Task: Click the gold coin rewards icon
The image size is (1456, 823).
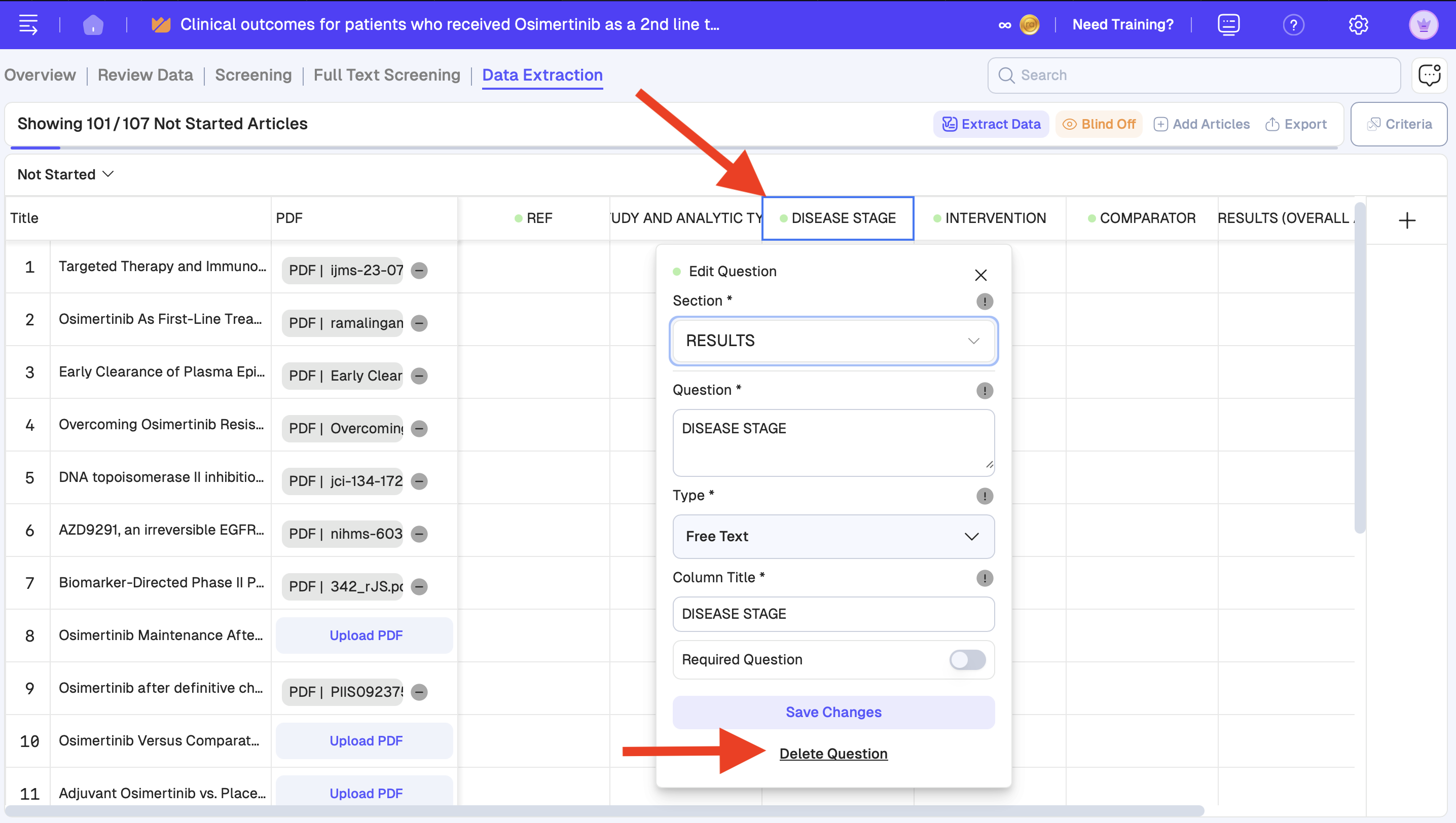Action: 1029,24
